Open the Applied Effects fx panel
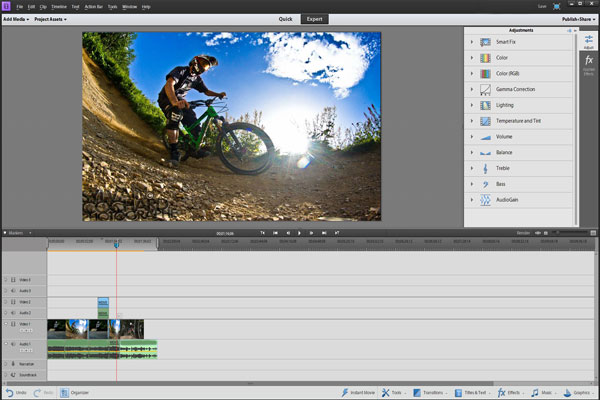This screenshot has height=400, width=600. [x=589, y=62]
